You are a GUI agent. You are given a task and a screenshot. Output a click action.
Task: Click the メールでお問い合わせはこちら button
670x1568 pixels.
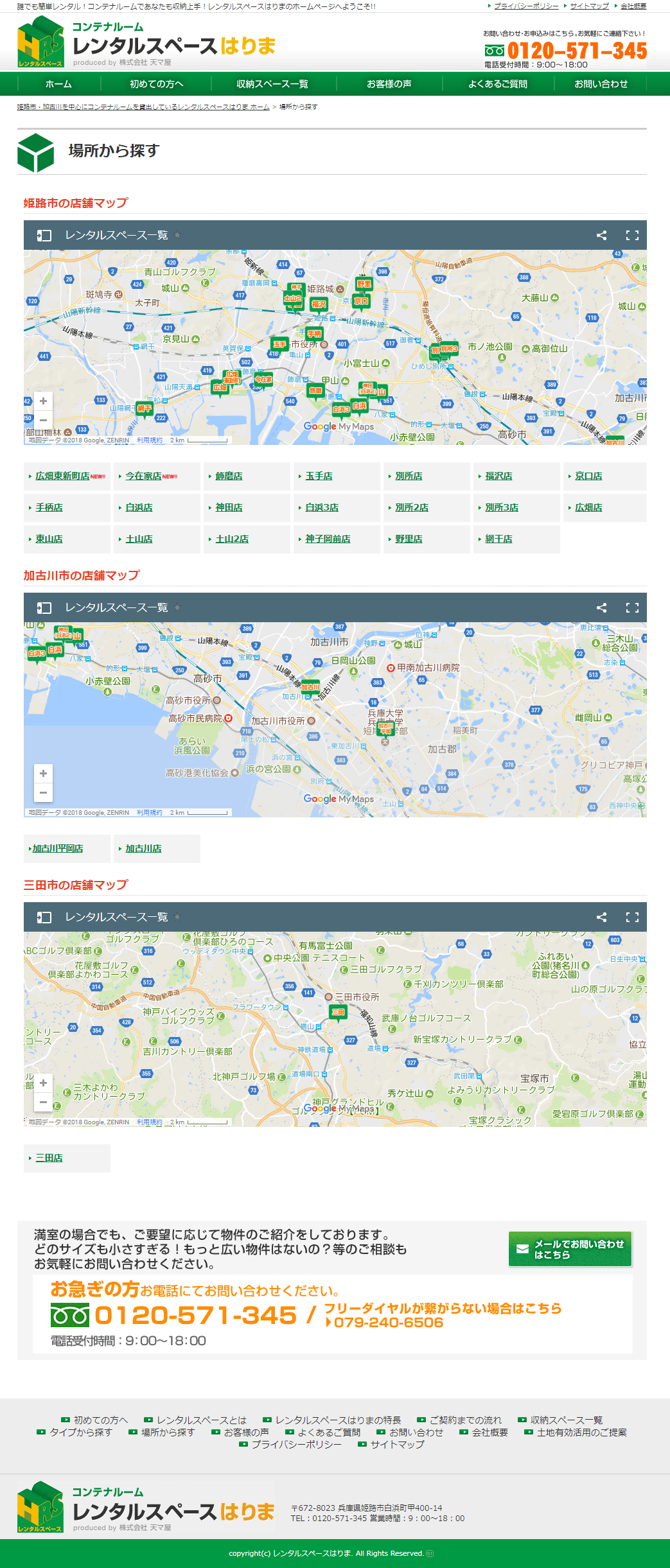(570, 1249)
